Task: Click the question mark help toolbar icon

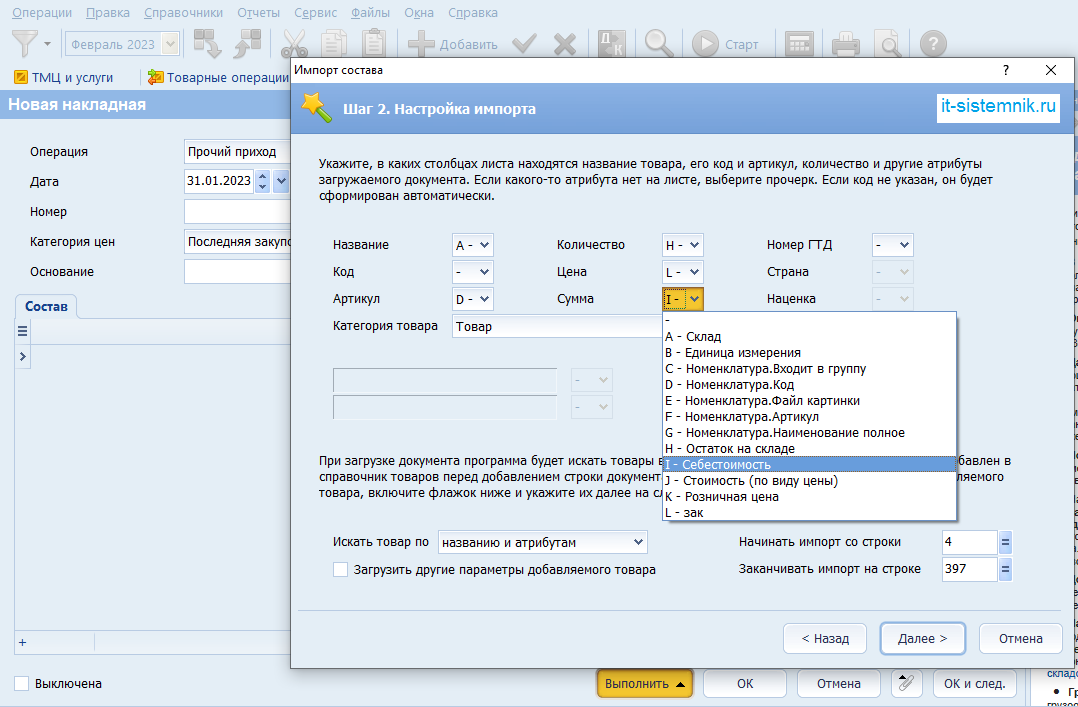Action: [x=933, y=44]
